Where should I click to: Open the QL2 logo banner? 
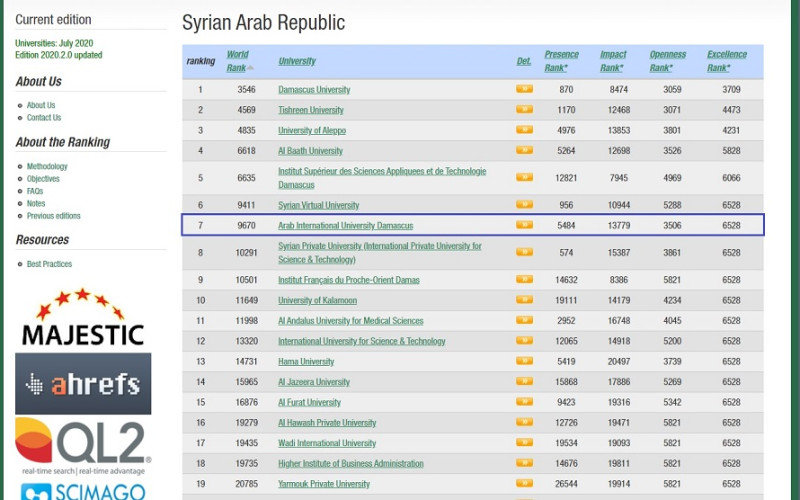point(83,446)
